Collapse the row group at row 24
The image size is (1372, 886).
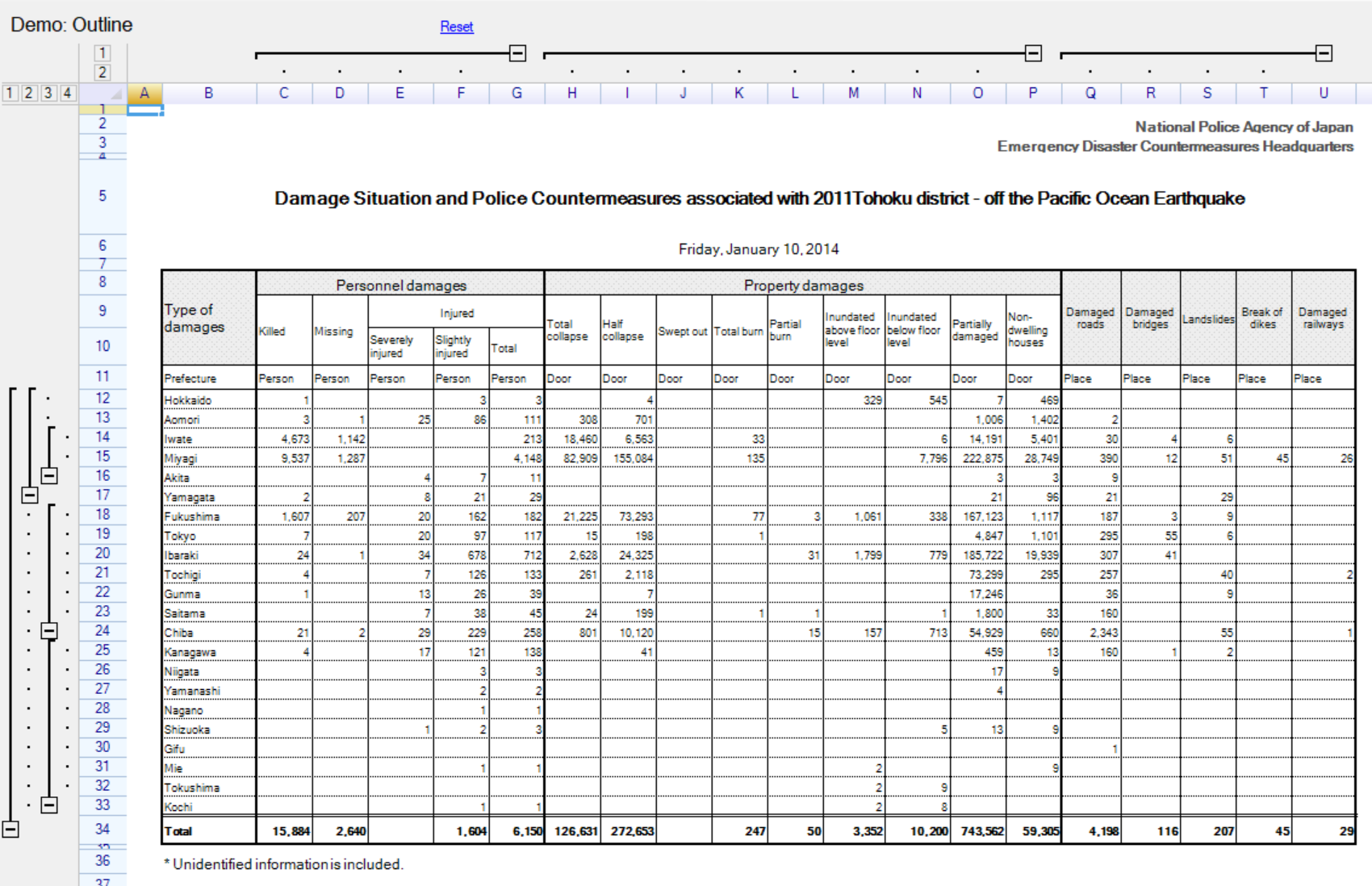click(x=49, y=631)
